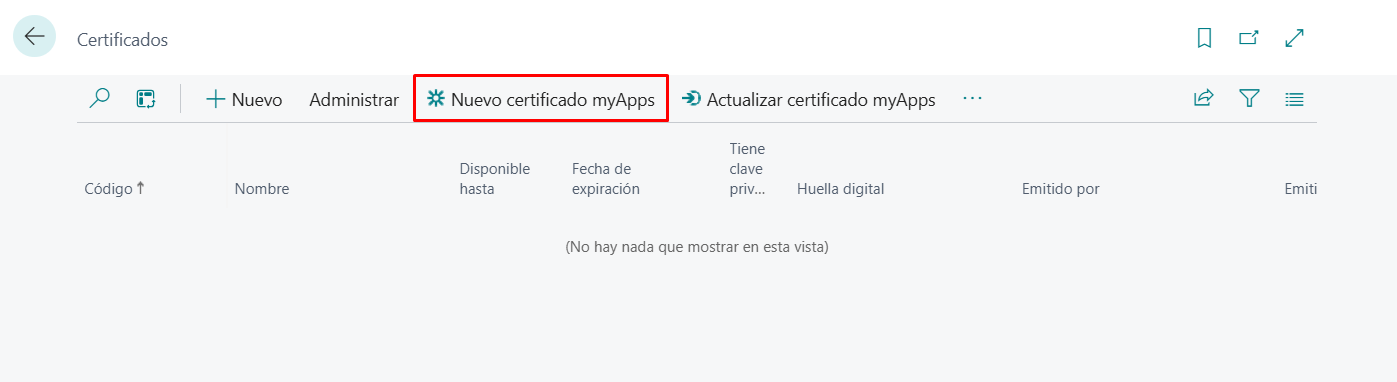Go back with the arrow button
Screen dimensions: 1397x382
(34, 37)
